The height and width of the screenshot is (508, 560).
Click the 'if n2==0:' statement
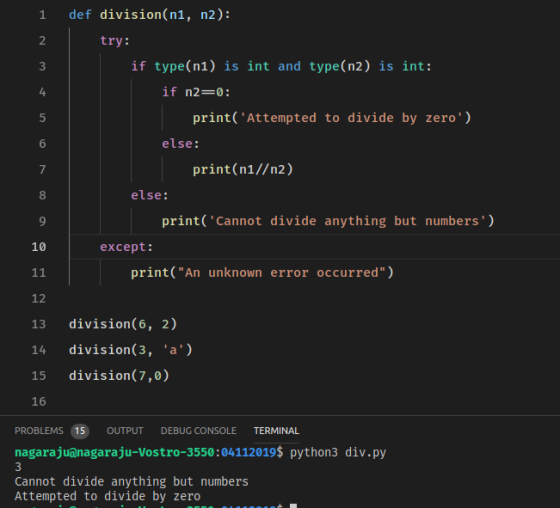[196, 92]
